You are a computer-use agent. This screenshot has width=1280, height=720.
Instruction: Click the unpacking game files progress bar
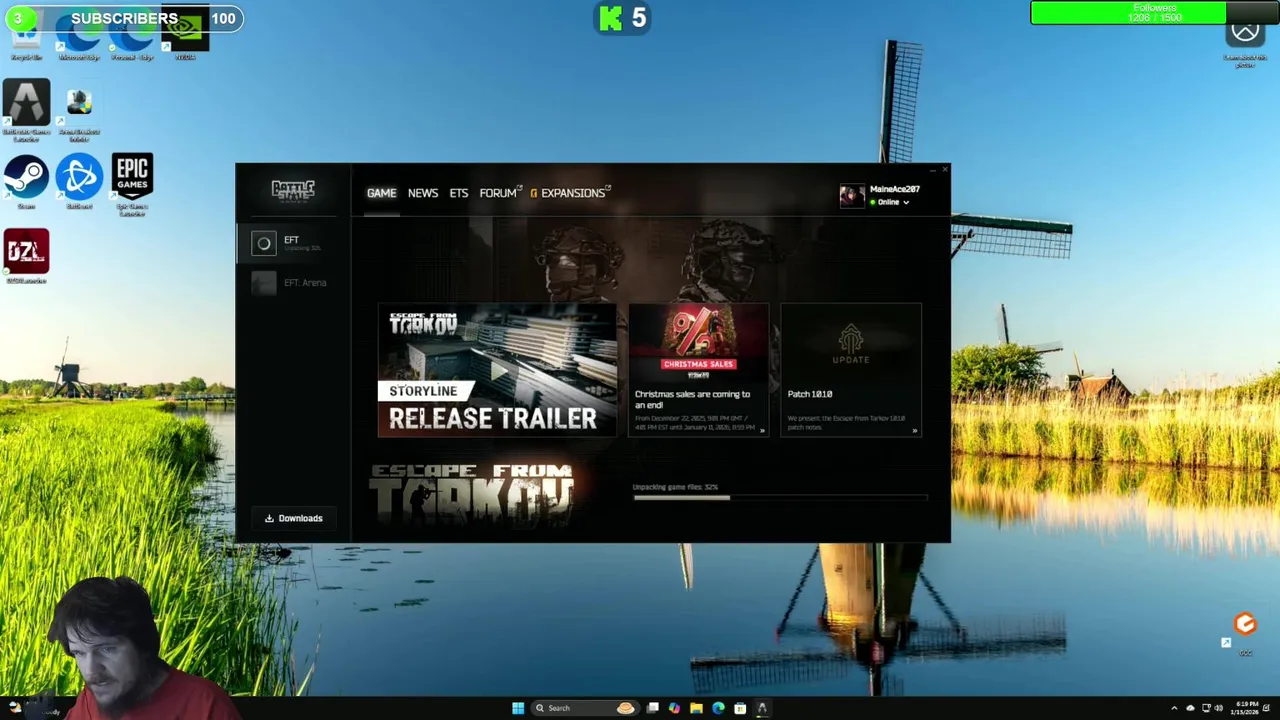(x=780, y=497)
